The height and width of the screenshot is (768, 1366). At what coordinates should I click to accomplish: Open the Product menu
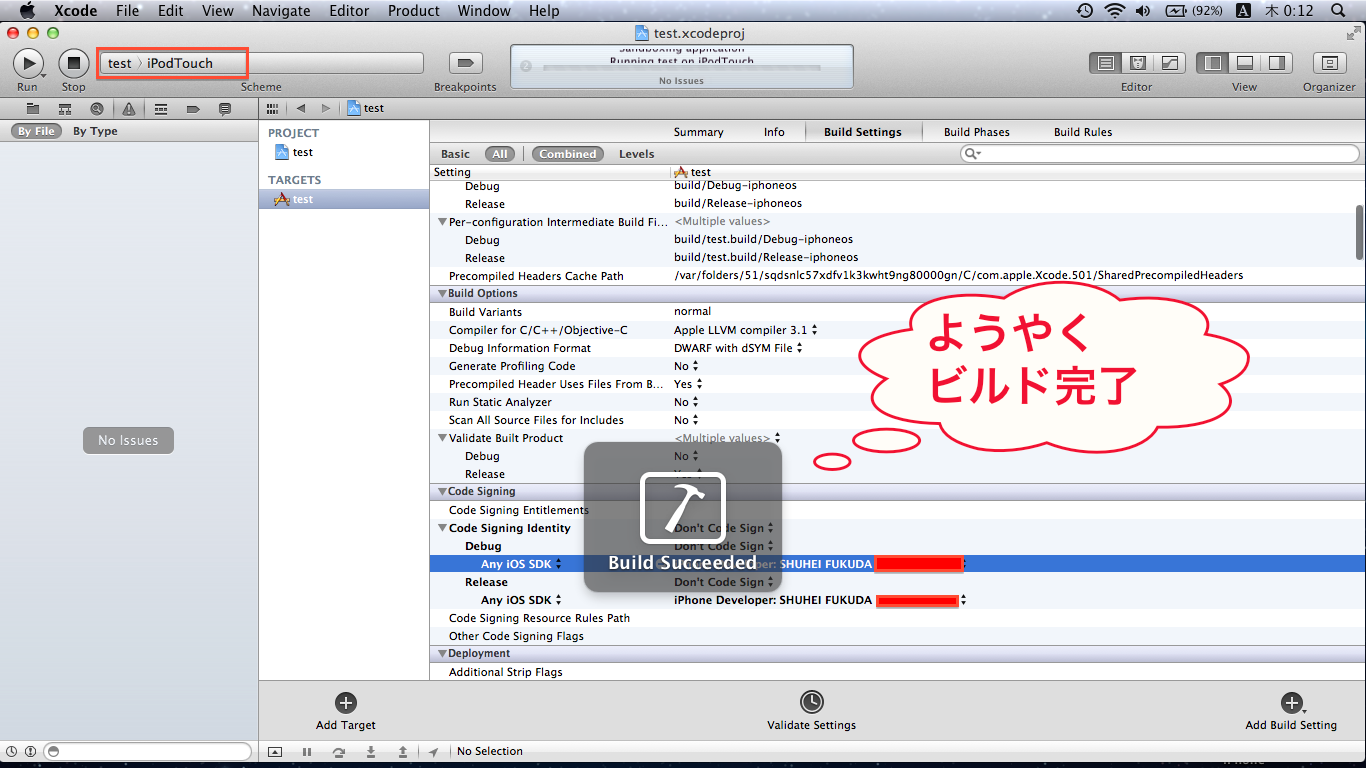[x=414, y=11]
